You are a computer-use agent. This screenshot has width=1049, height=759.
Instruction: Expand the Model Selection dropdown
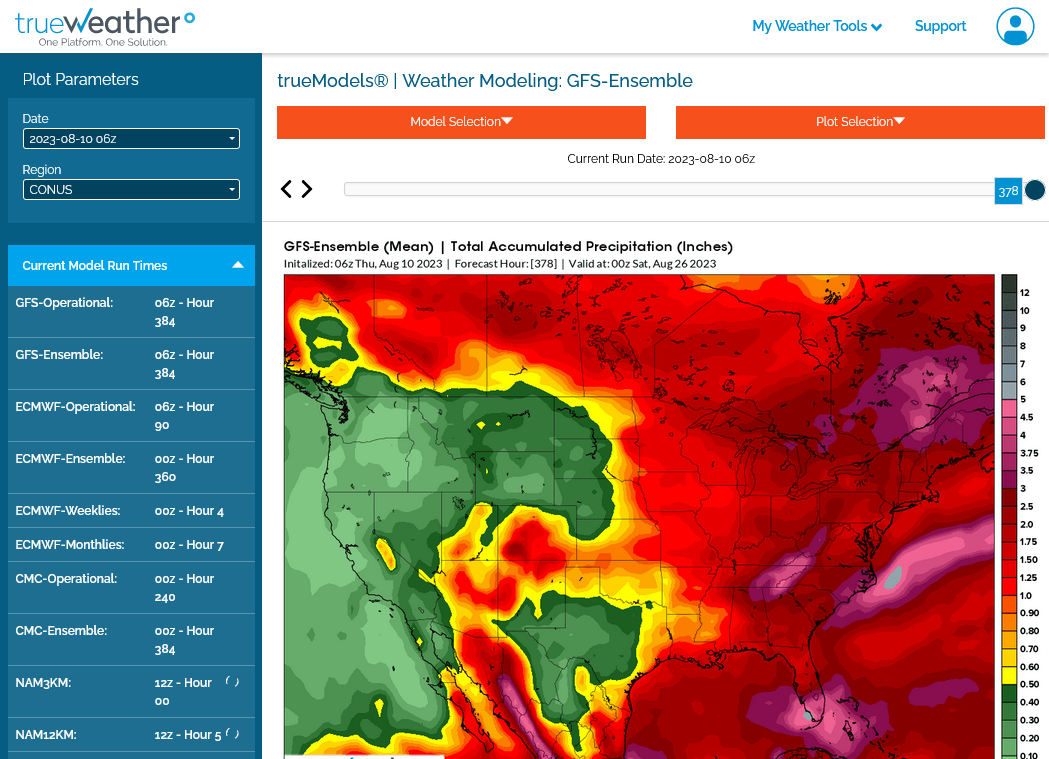coord(461,122)
